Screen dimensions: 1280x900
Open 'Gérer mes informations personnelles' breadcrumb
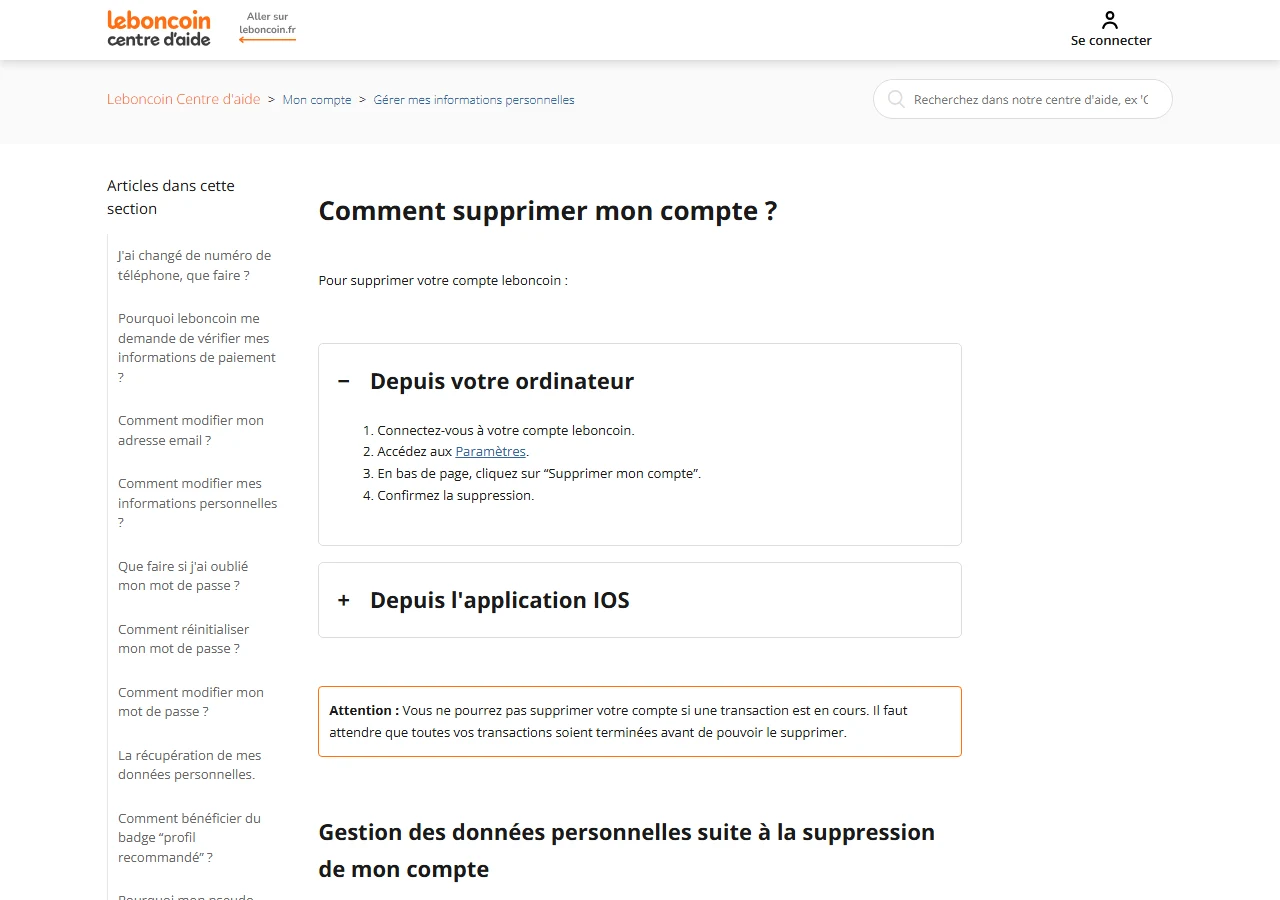click(474, 100)
